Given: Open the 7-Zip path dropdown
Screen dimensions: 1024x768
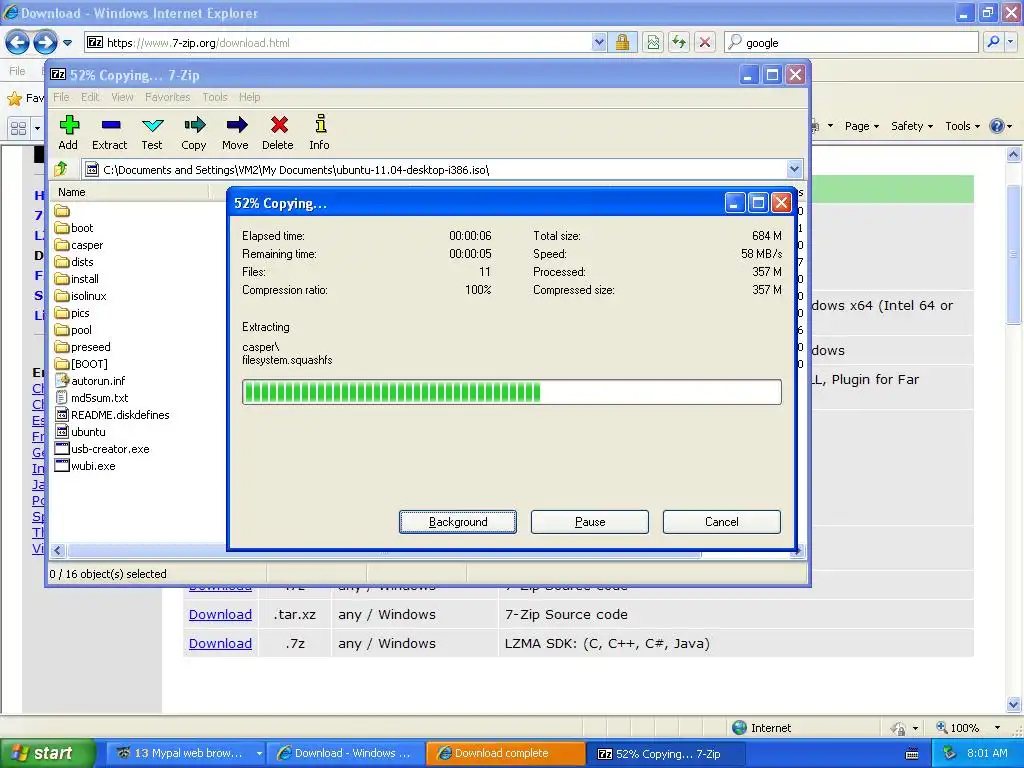Looking at the screenshot, I should coord(794,170).
